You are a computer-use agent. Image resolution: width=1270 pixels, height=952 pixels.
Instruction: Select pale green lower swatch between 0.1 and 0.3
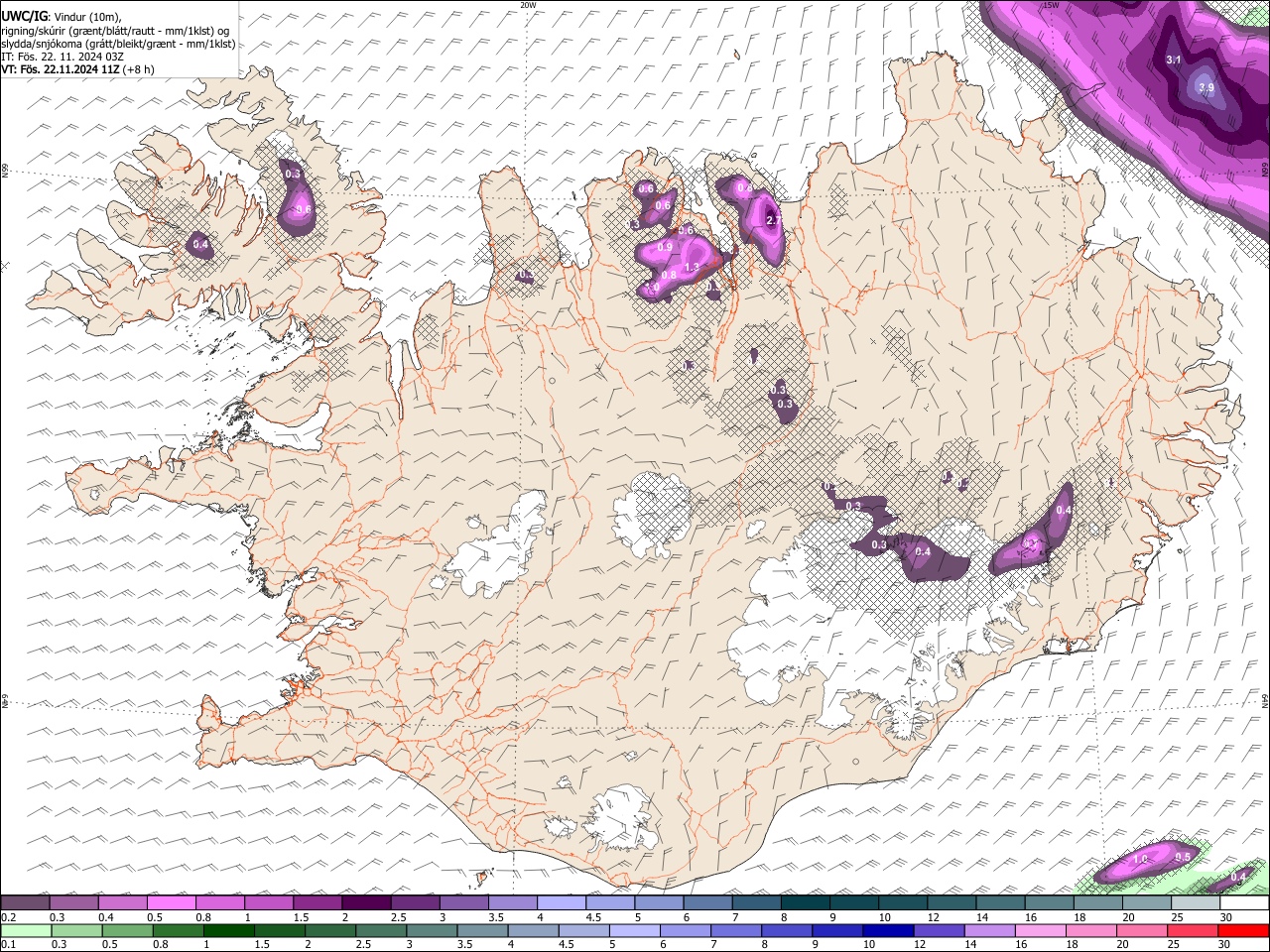24,930
